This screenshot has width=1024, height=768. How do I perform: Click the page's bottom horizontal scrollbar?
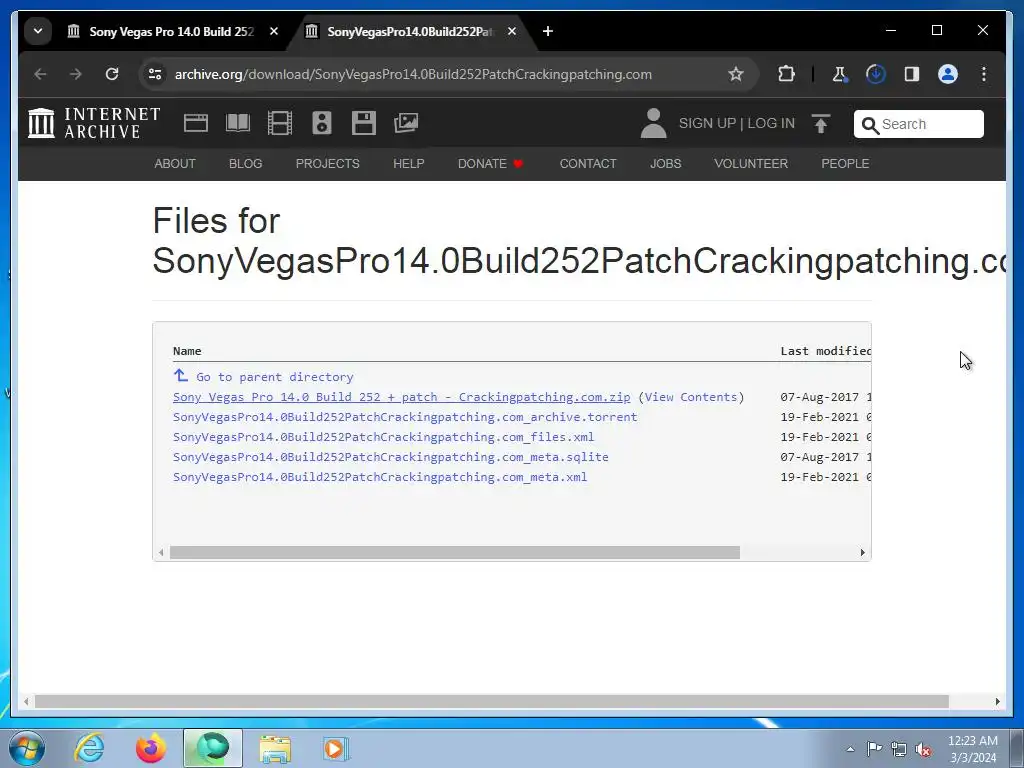pyautogui.click(x=491, y=701)
